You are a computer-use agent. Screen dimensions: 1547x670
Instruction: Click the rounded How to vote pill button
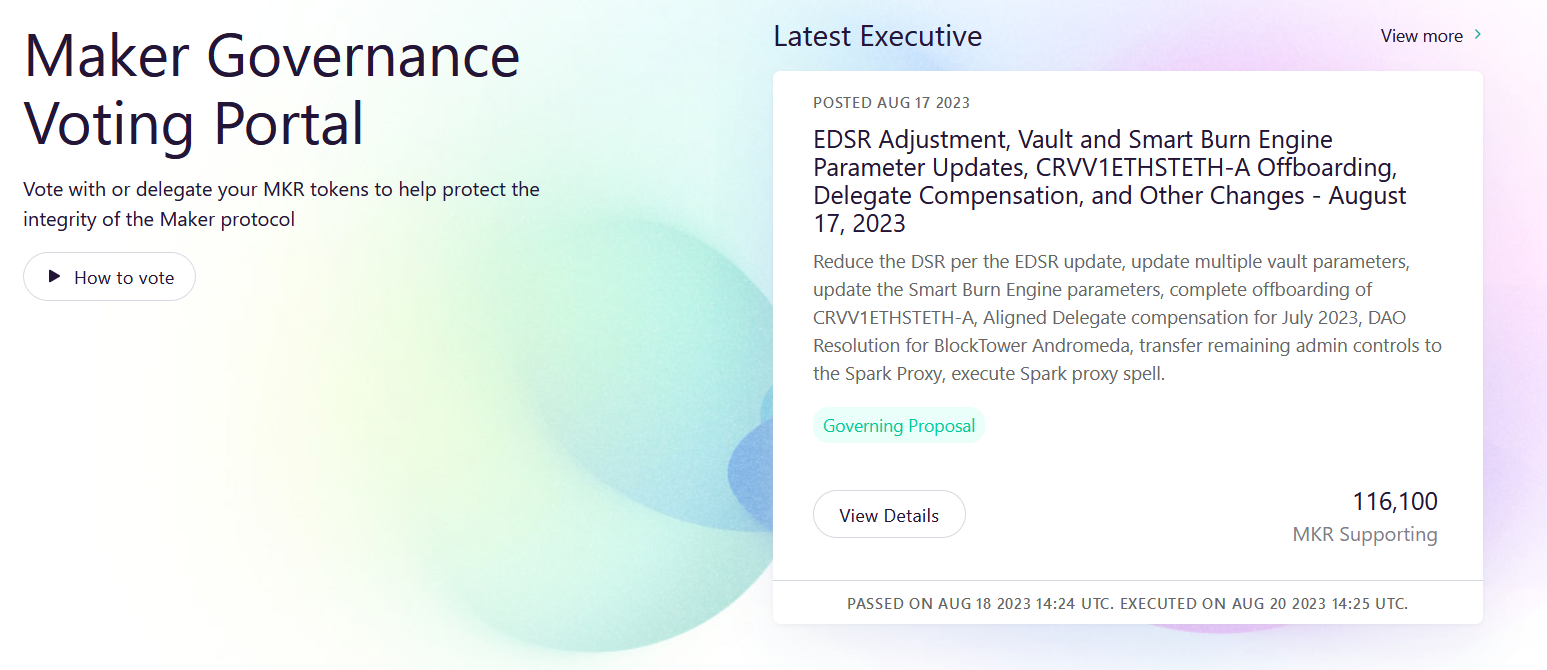pos(109,276)
